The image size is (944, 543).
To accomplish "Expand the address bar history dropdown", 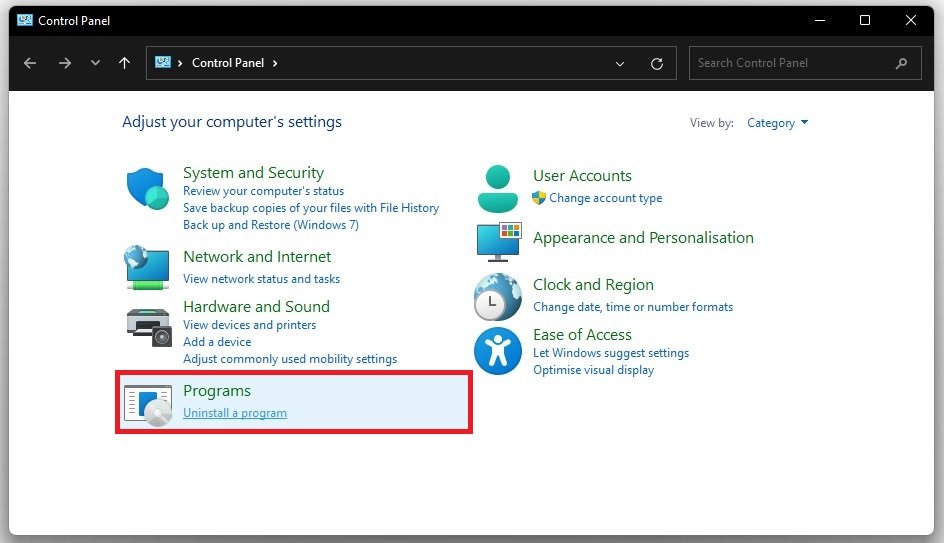I will pos(621,63).
